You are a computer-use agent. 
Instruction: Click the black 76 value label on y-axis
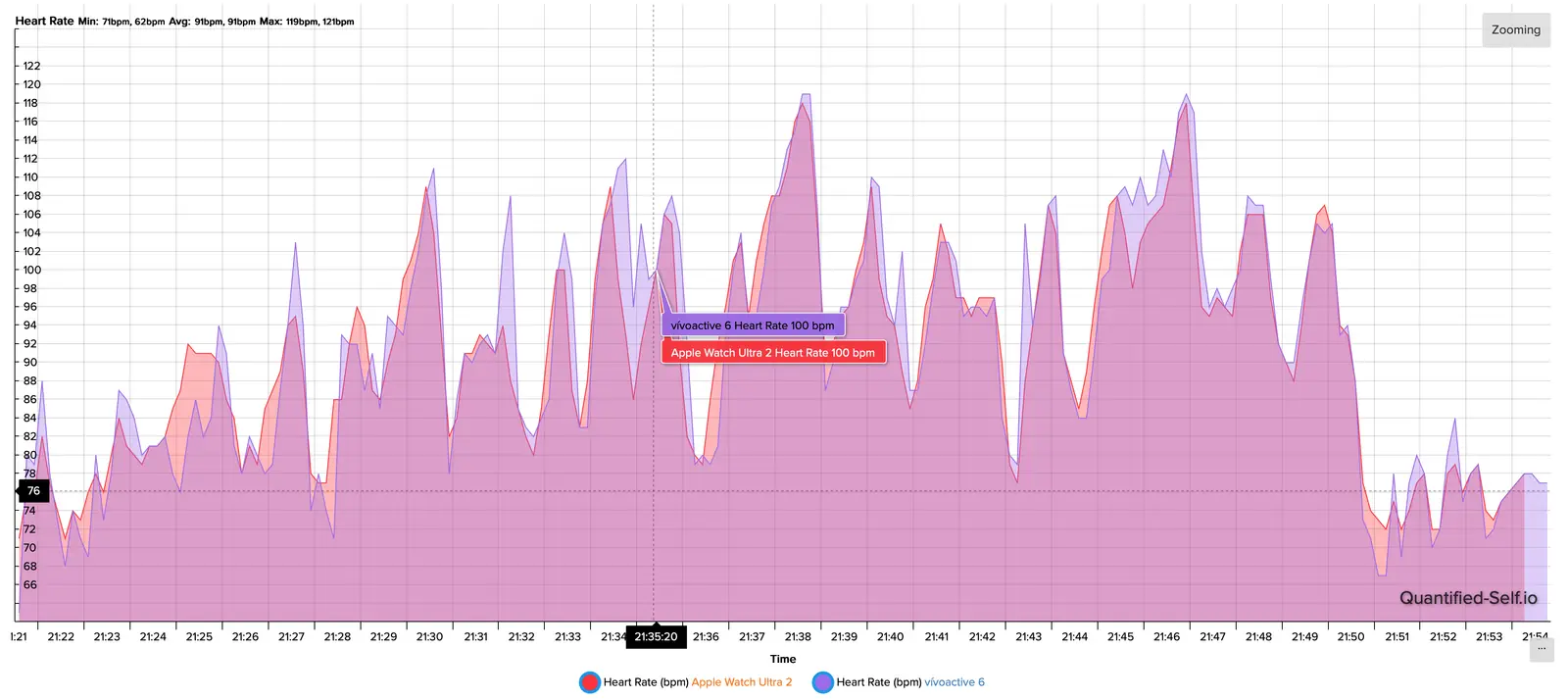point(33,491)
